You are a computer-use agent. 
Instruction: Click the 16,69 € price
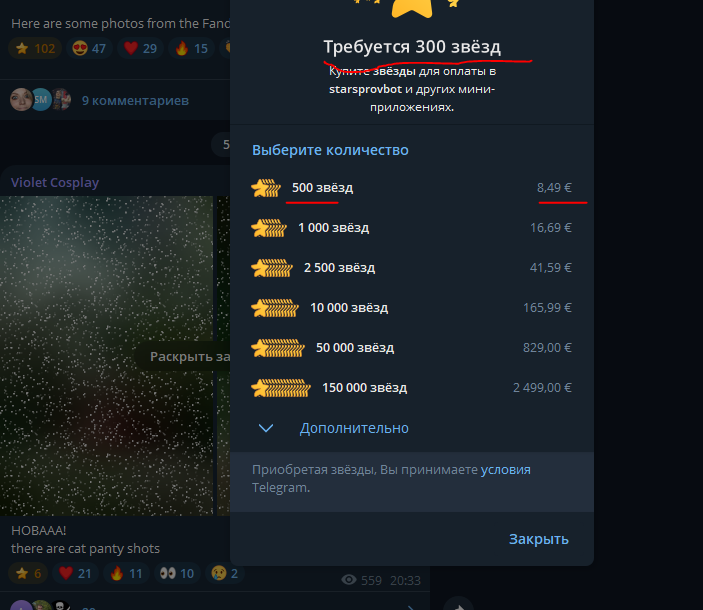coord(551,228)
